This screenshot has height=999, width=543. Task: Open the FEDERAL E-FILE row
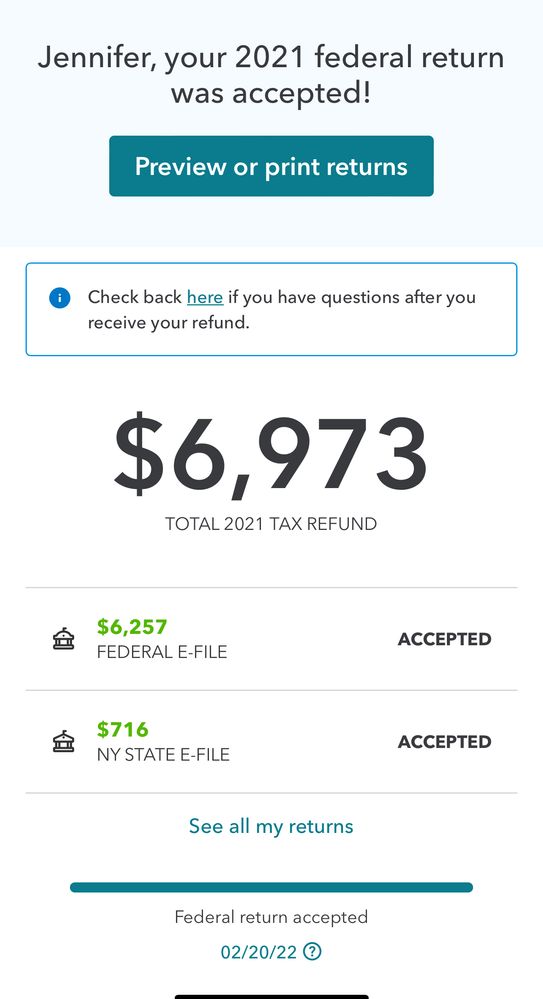[271, 639]
